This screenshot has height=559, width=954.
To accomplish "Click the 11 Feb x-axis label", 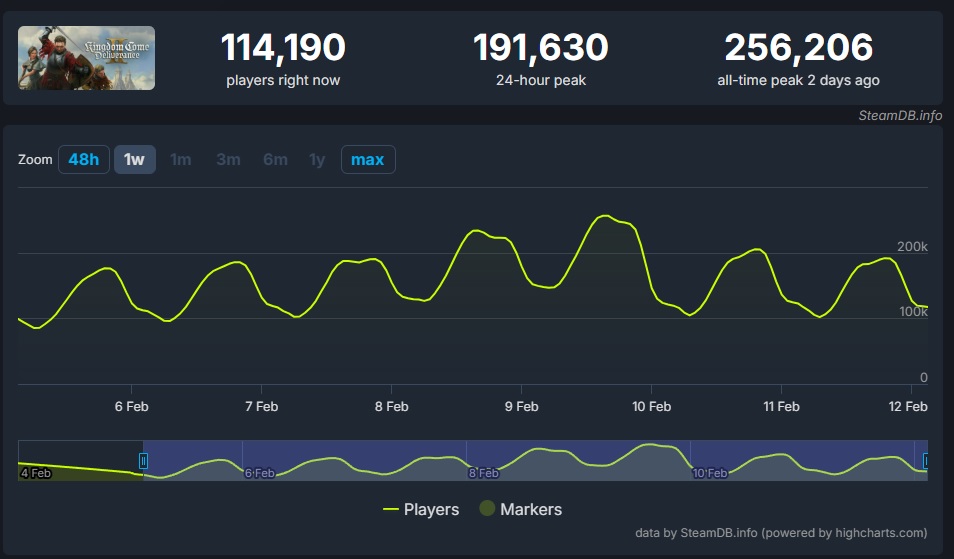I will point(781,406).
